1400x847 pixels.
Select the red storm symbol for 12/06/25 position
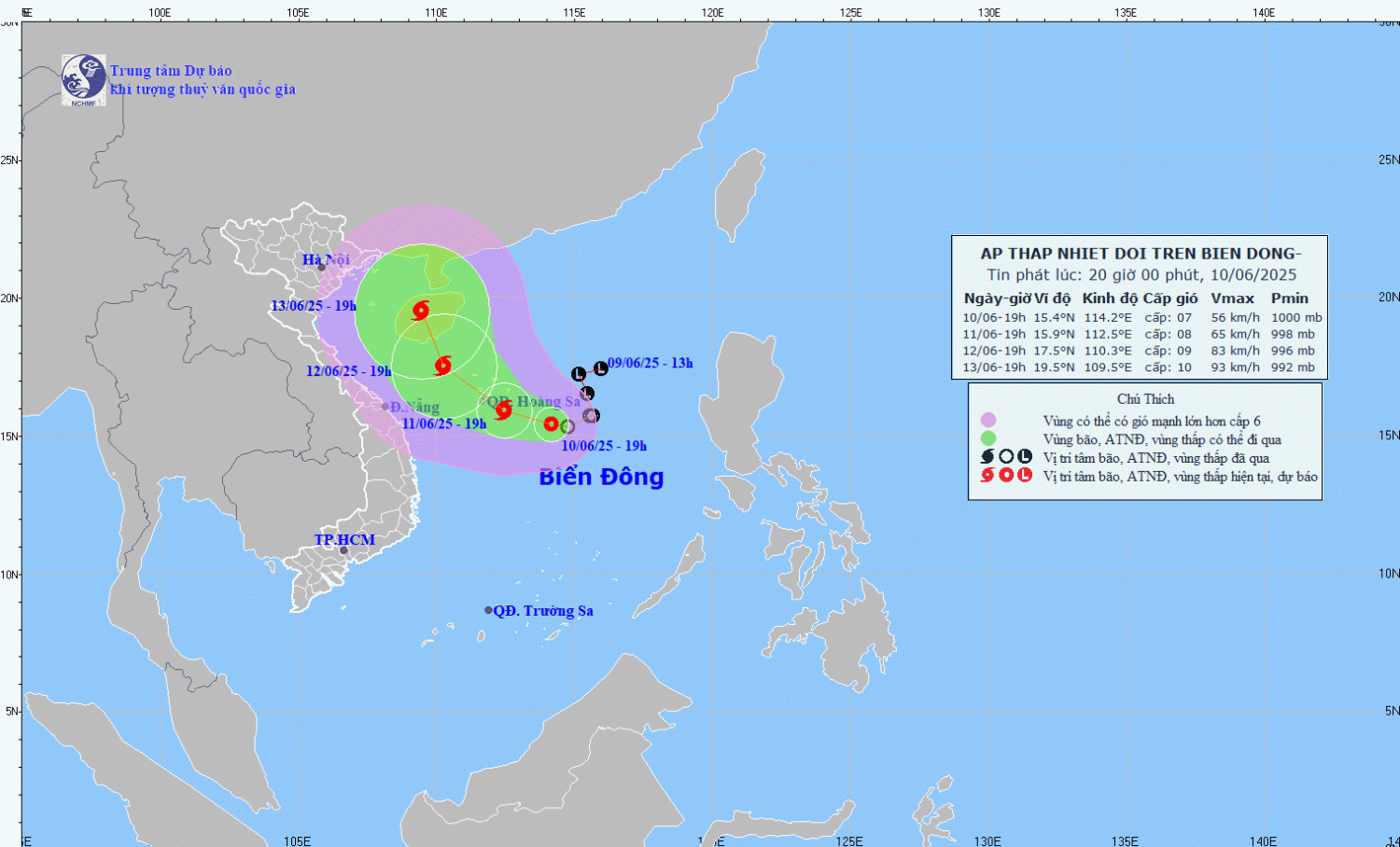pos(443,365)
